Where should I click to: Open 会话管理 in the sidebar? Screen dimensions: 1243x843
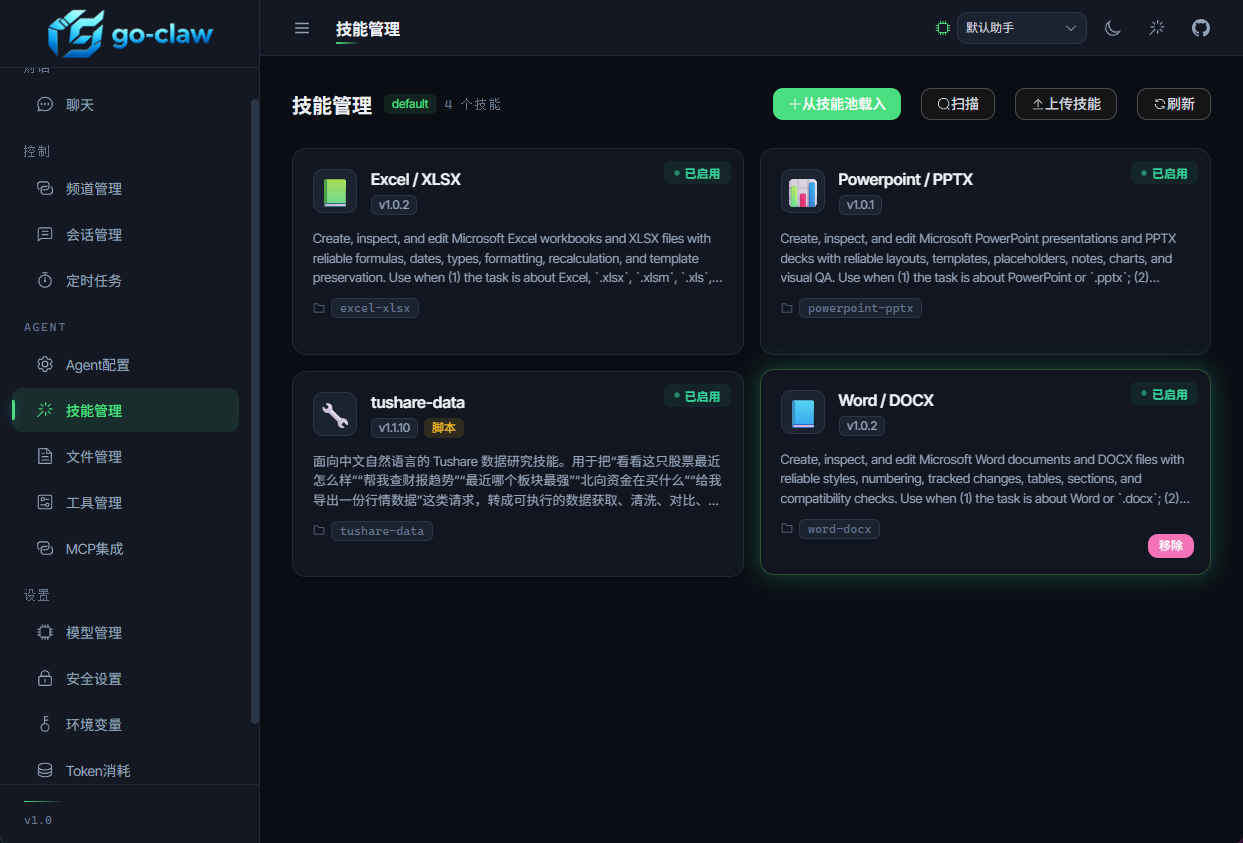(125, 234)
